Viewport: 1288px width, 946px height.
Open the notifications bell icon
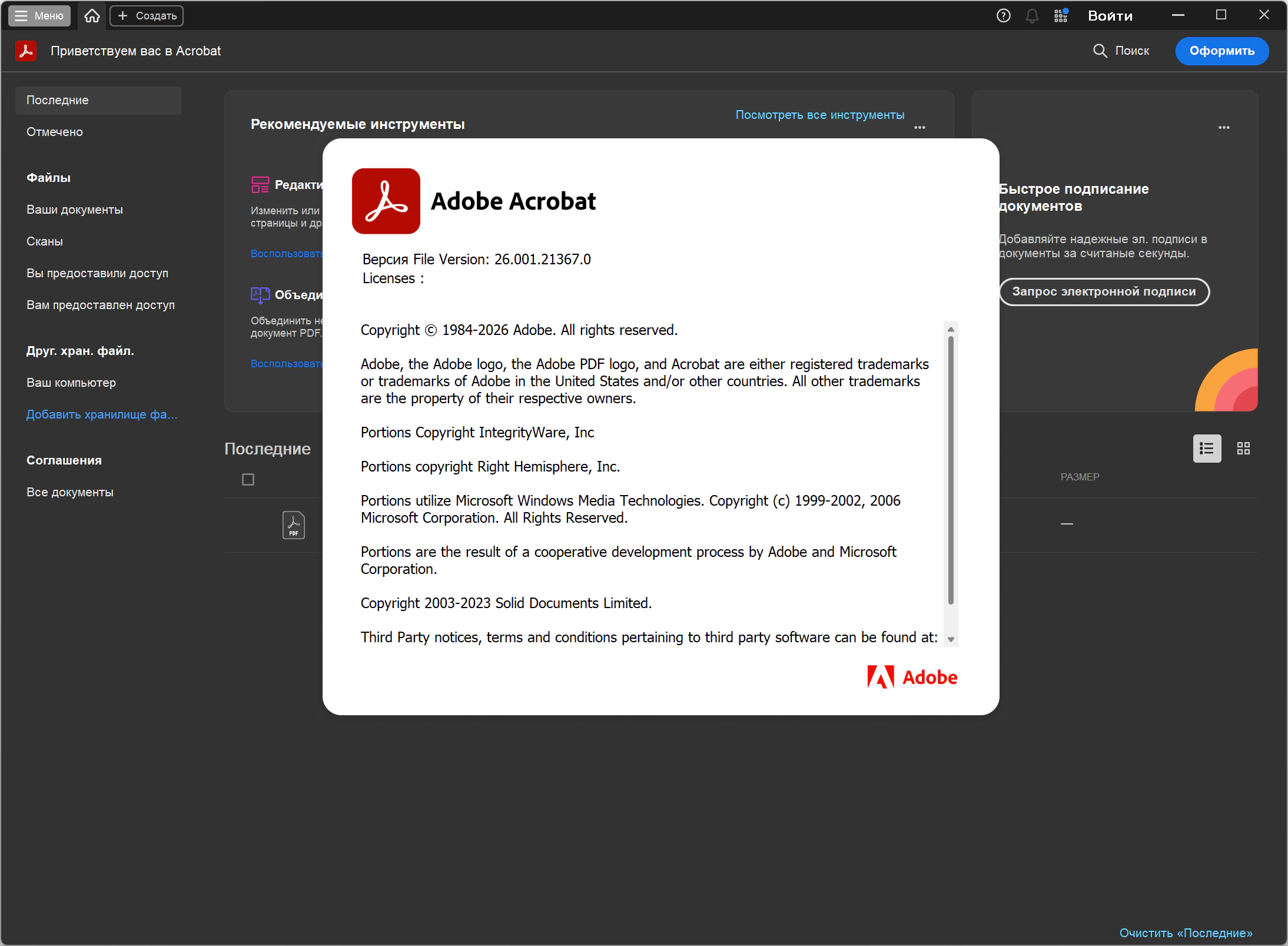click(x=1031, y=16)
